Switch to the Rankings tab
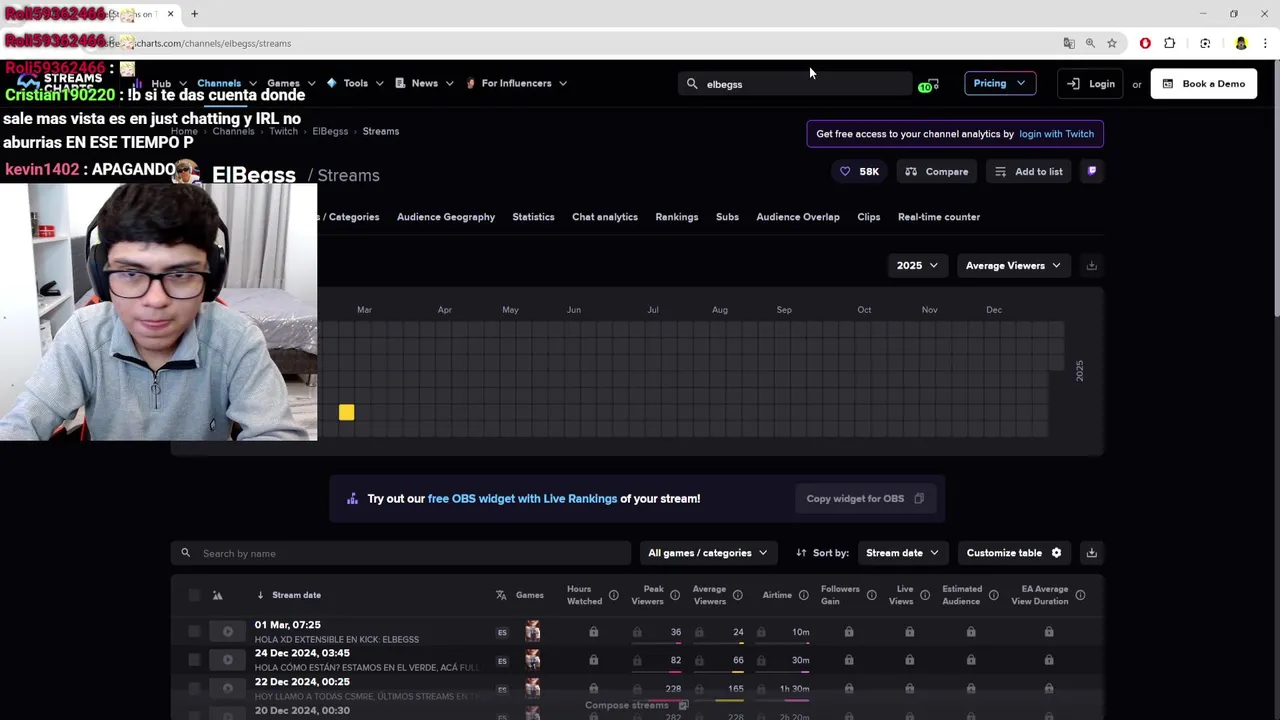Screen dimensions: 1280x720 point(677,217)
